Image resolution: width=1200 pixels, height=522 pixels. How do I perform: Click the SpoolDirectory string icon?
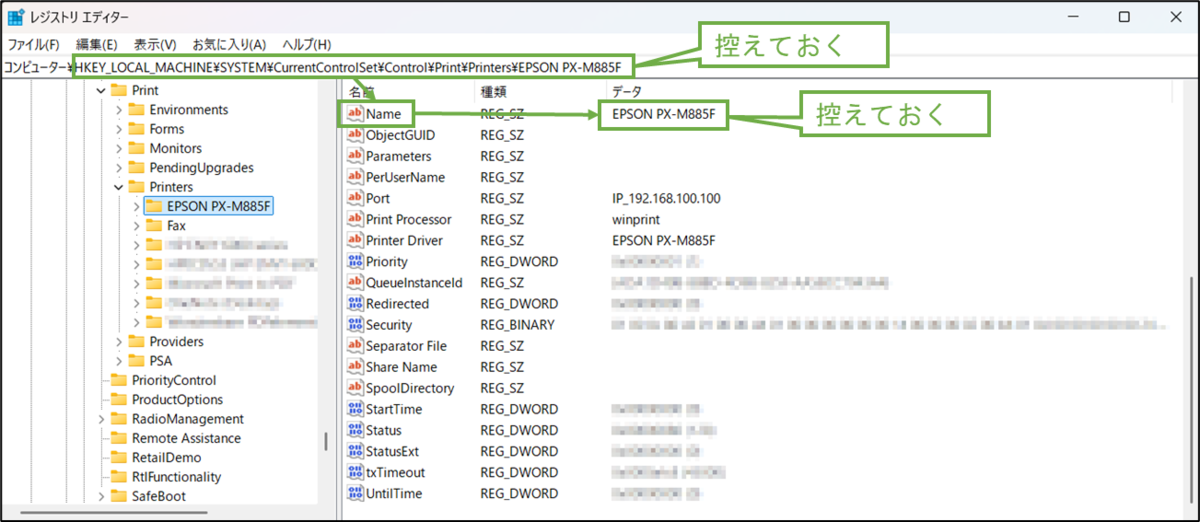point(355,388)
